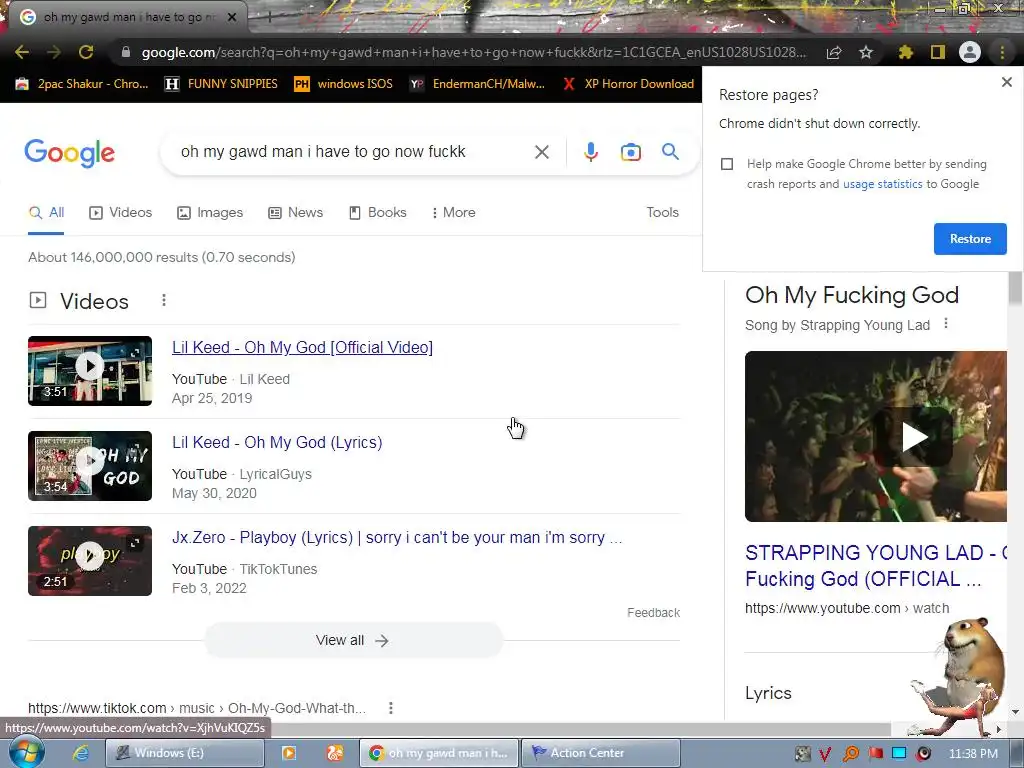
Task: Open options for Strapping Young Lad song
Action: click(946, 324)
